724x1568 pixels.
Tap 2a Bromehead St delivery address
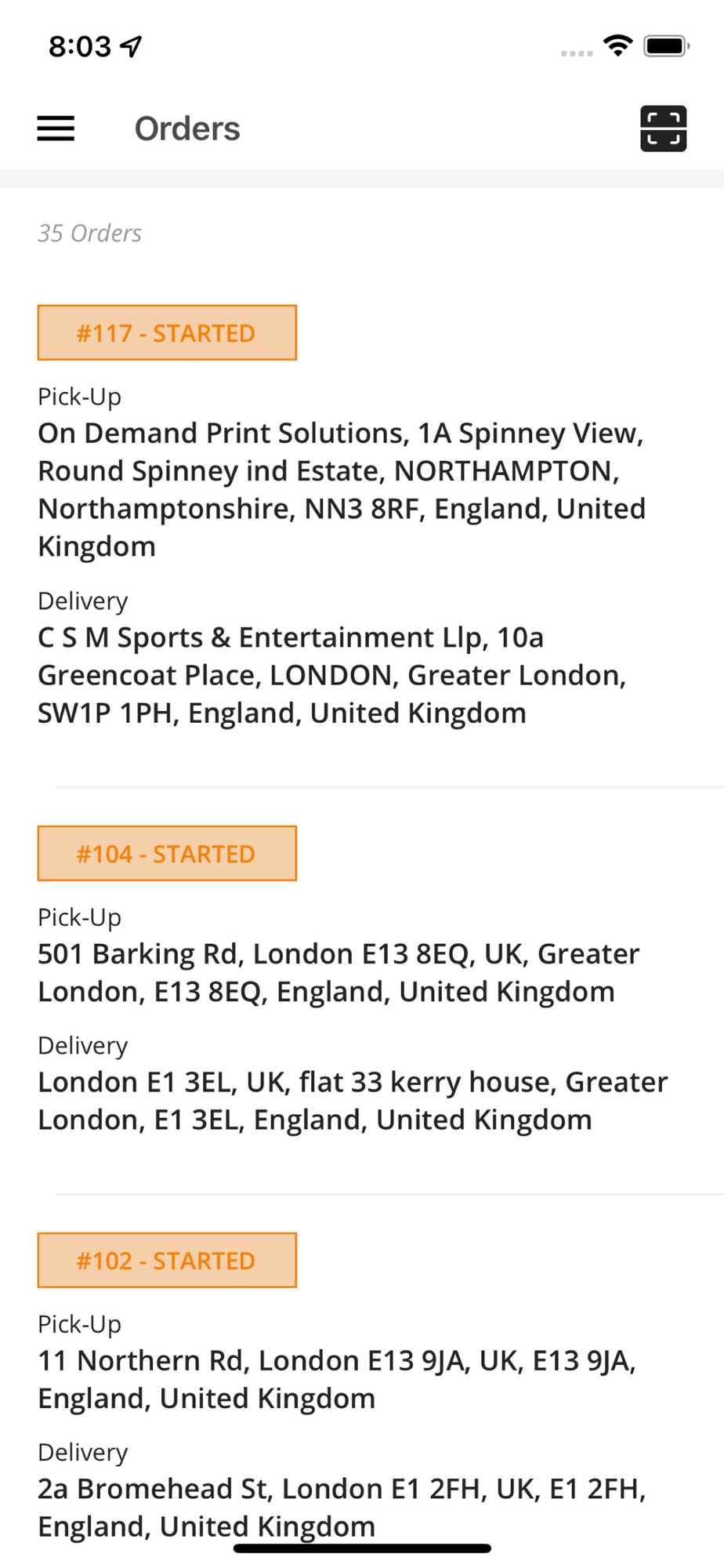[342, 1507]
